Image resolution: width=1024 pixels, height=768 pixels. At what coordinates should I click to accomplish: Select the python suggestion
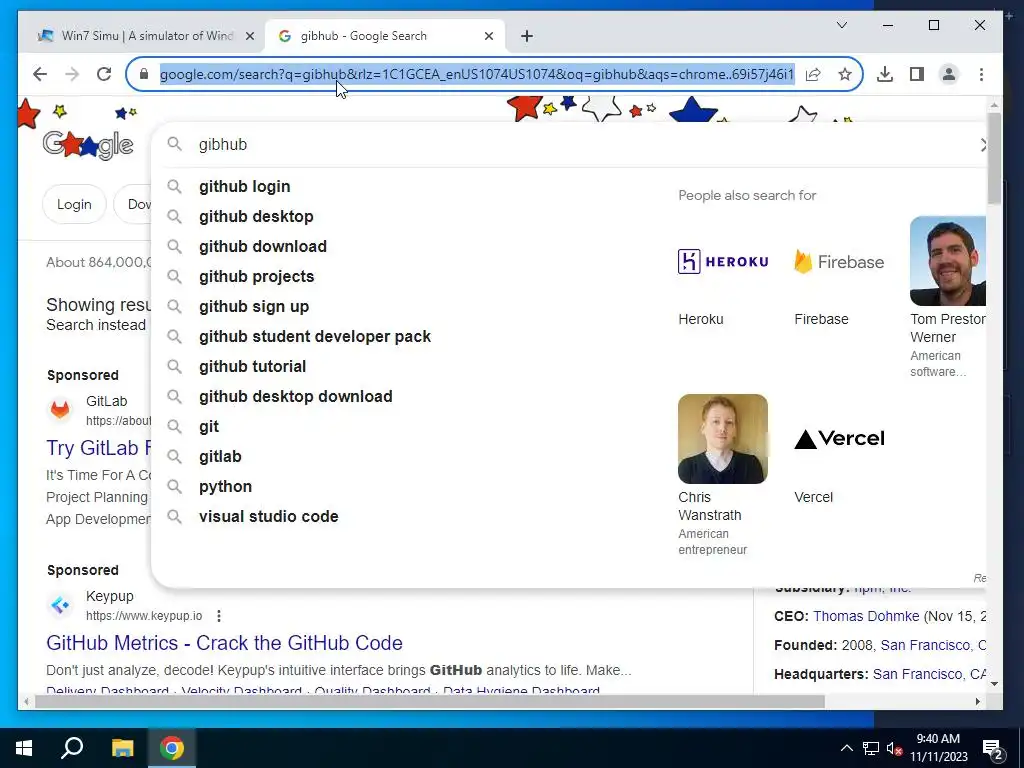click(225, 487)
